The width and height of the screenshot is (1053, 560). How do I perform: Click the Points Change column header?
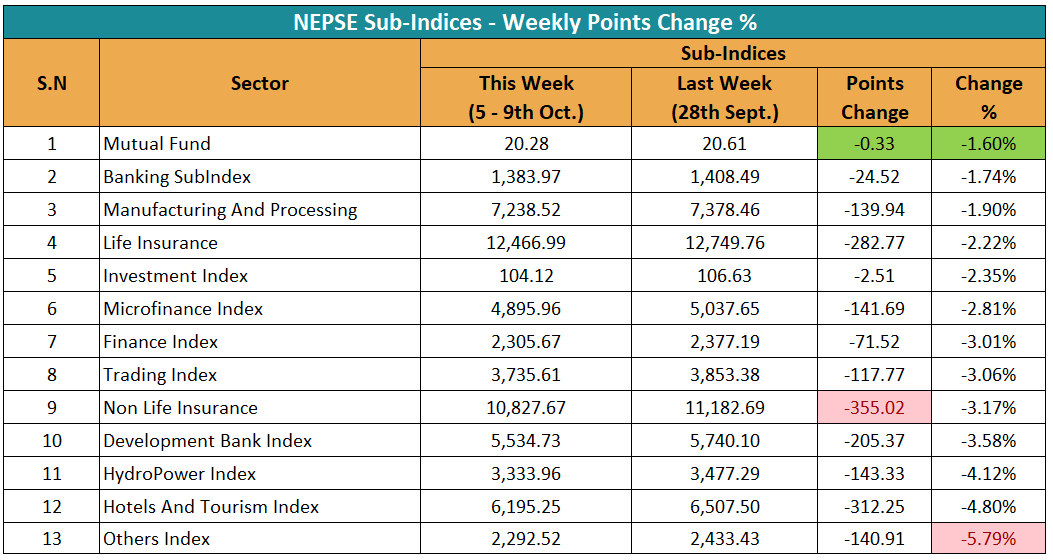(x=875, y=97)
